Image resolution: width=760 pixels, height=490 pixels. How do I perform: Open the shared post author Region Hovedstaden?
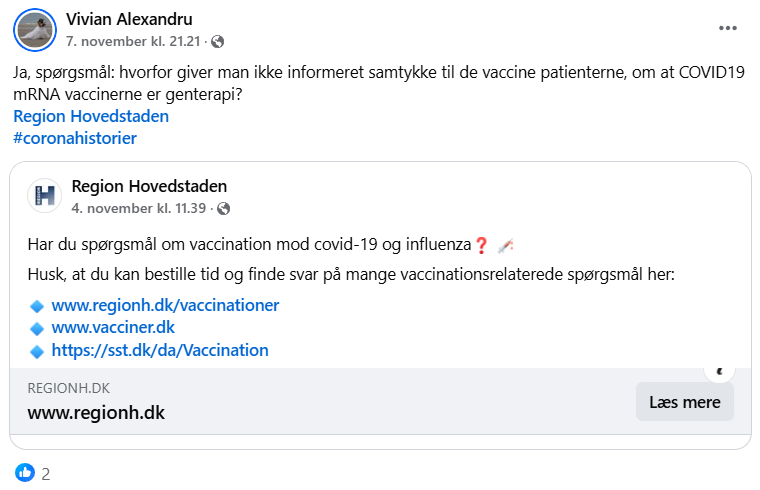coord(149,186)
